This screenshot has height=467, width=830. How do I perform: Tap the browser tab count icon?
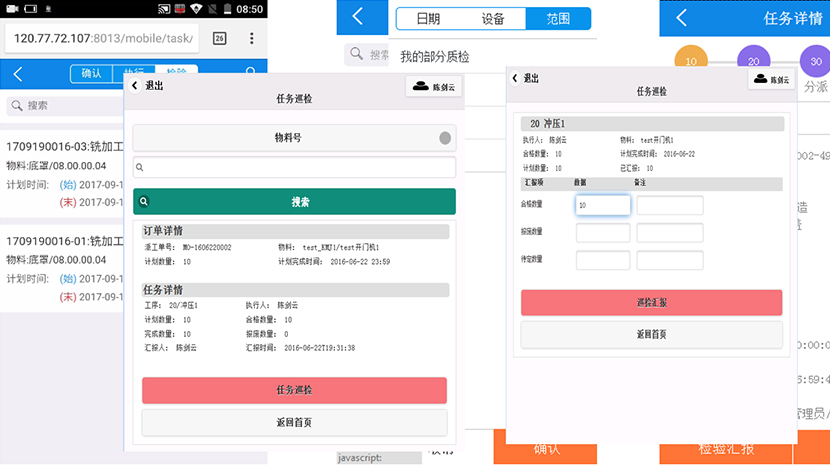[219, 38]
